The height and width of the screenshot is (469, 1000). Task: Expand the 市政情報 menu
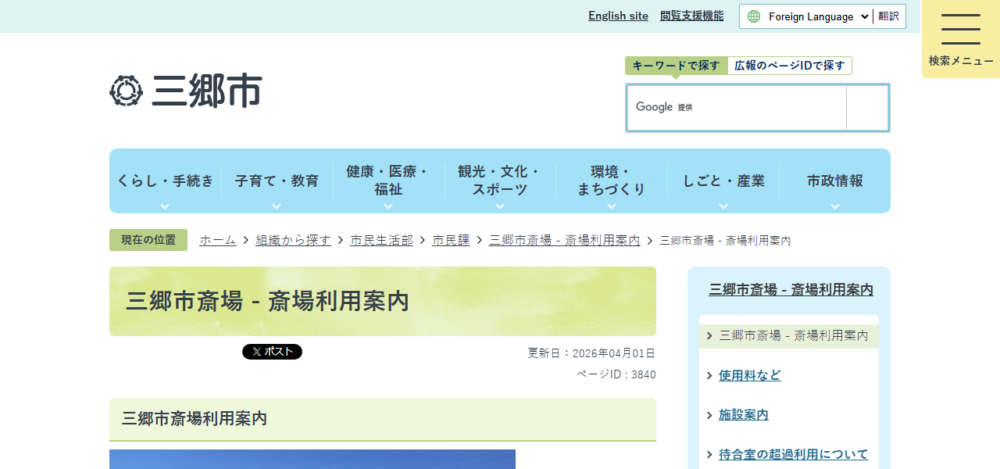(835, 181)
